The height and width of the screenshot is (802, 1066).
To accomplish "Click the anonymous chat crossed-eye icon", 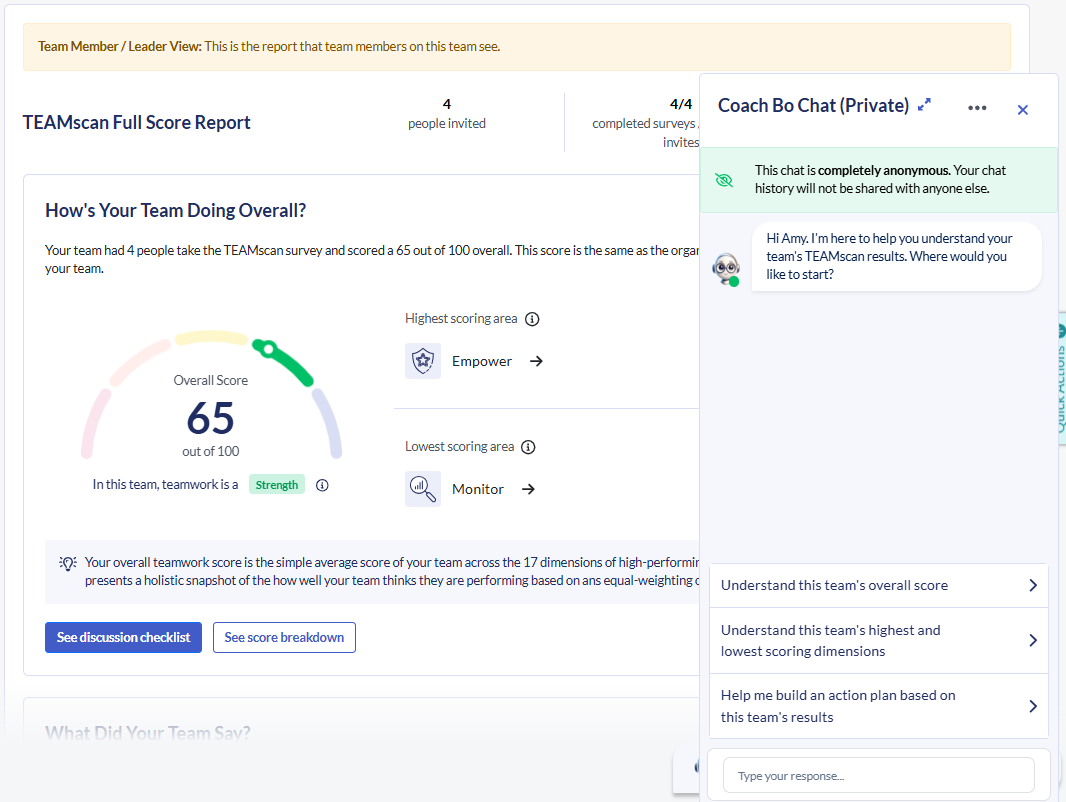I will coord(724,180).
